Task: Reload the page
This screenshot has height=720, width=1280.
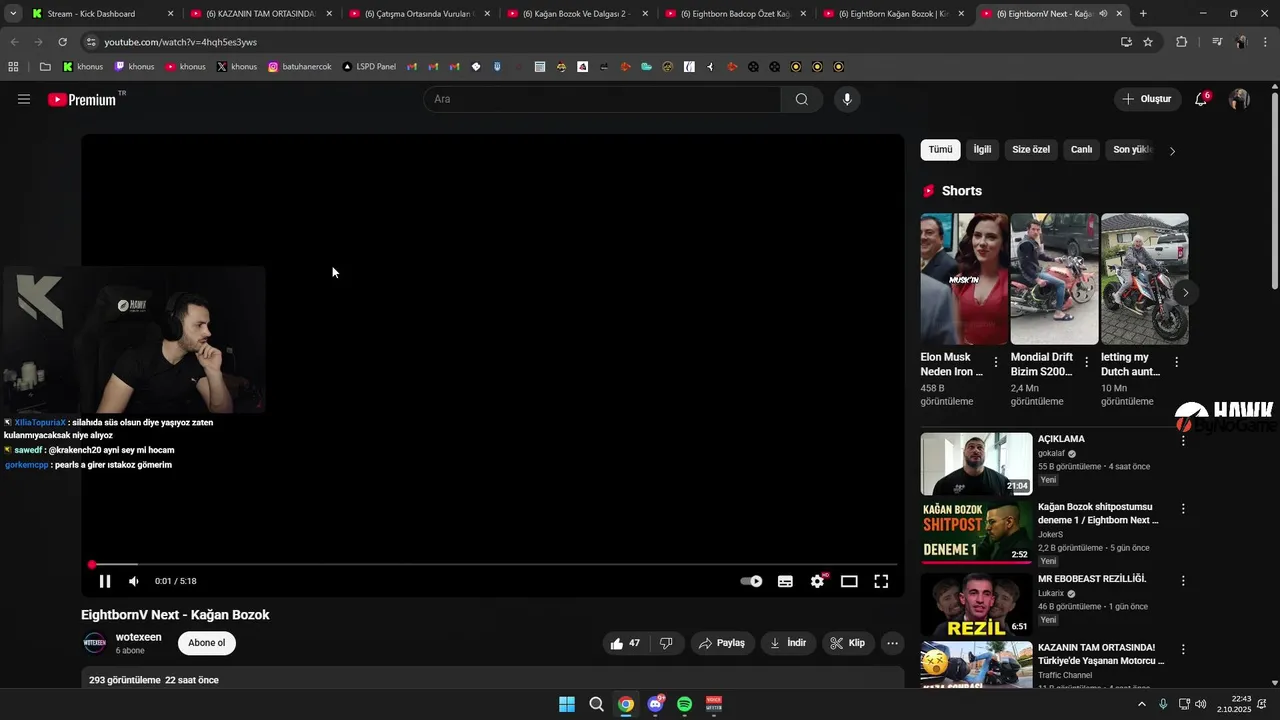Action: [x=62, y=42]
